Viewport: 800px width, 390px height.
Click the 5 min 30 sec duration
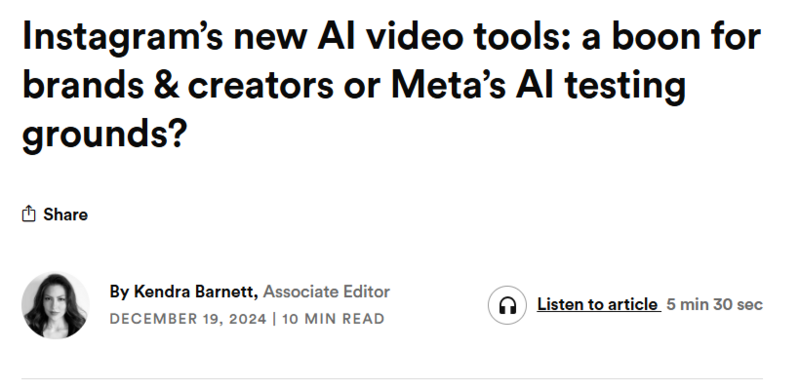point(714,305)
